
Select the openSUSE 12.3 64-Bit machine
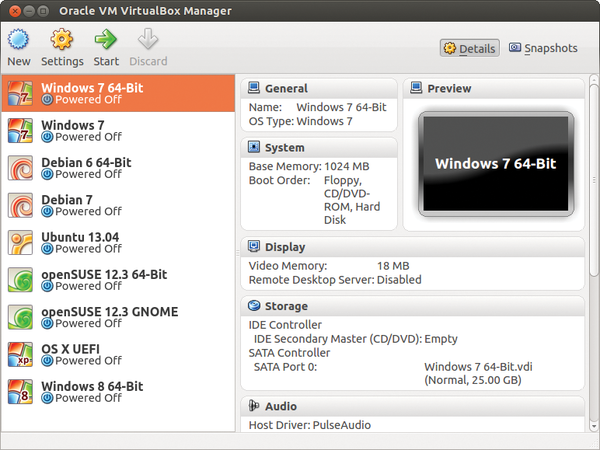(x=118, y=280)
